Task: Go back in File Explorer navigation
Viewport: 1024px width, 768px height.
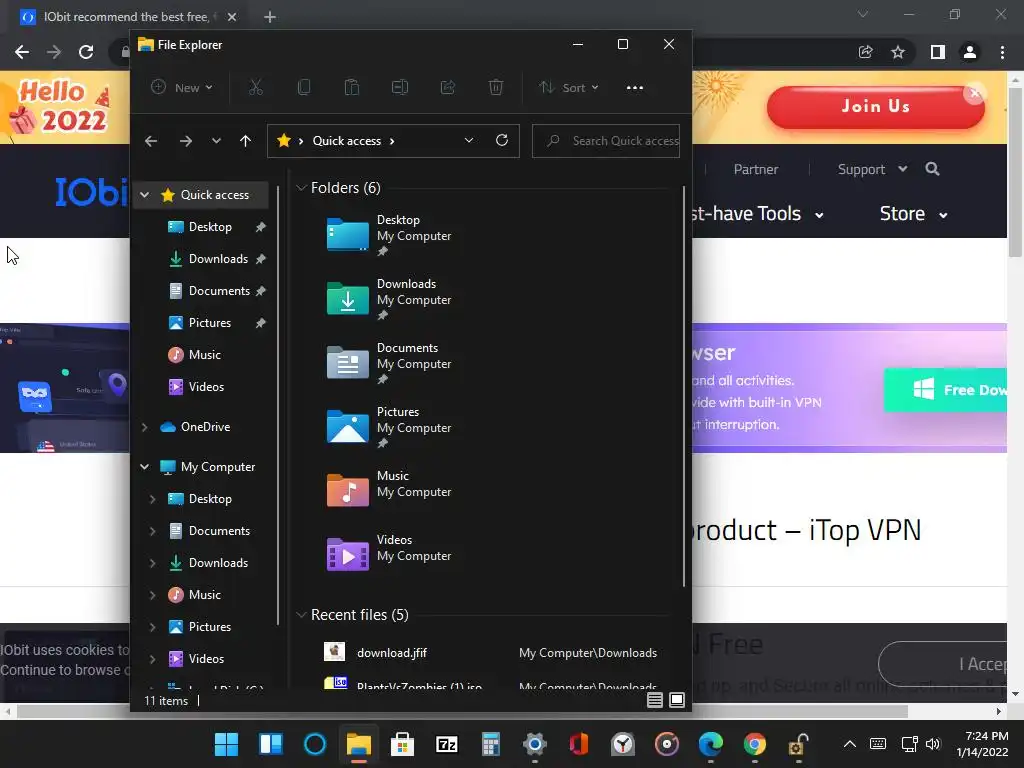Action: coord(151,141)
